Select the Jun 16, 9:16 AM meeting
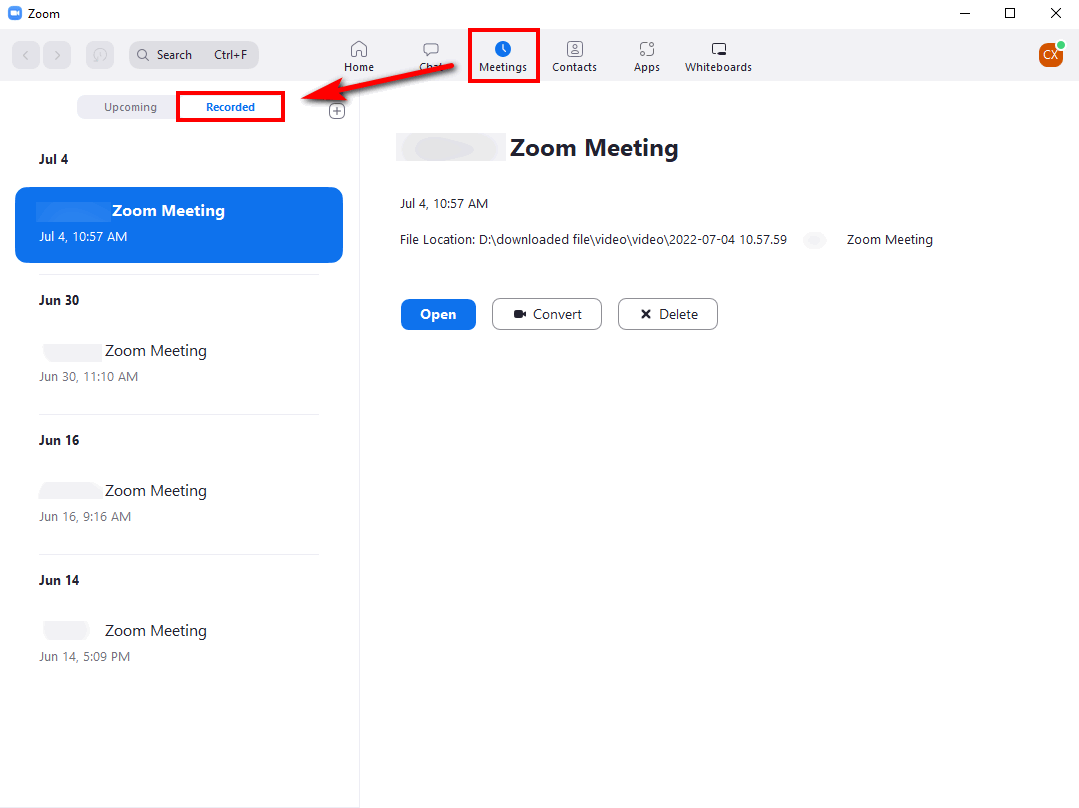This screenshot has width=1079, height=808. 179,502
